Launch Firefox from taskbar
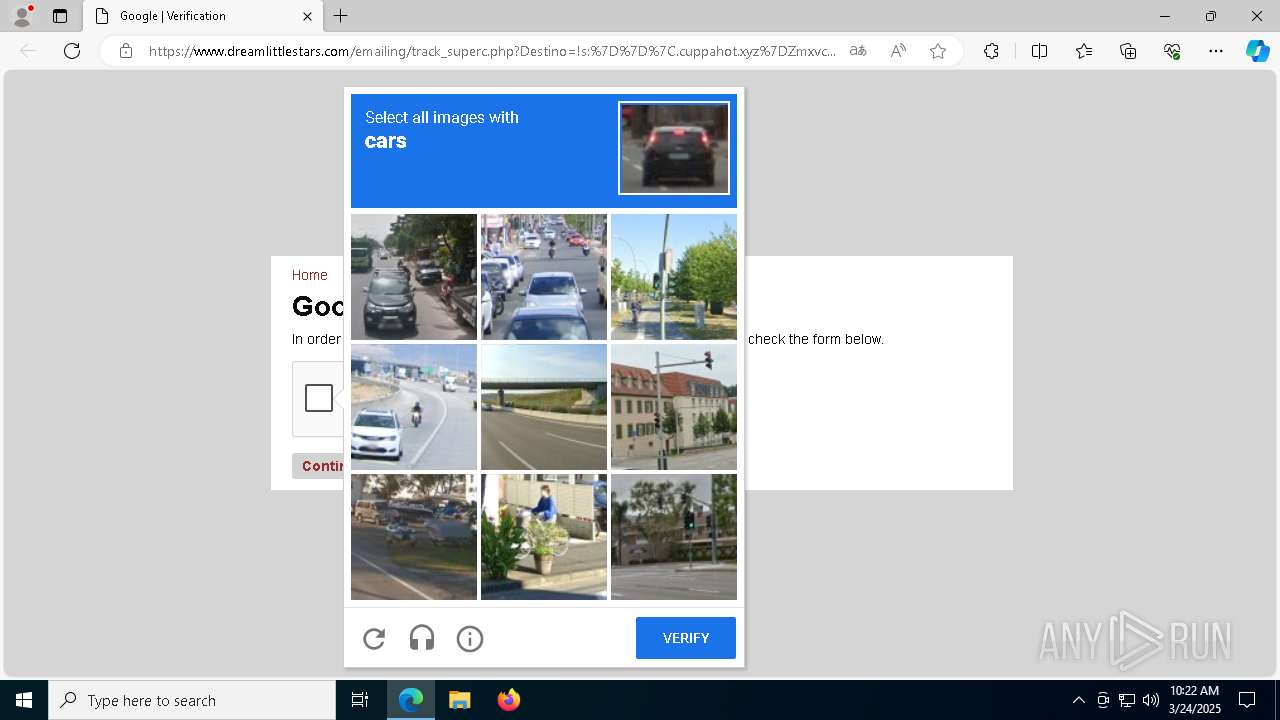The height and width of the screenshot is (720, 1280). [508, 700]
